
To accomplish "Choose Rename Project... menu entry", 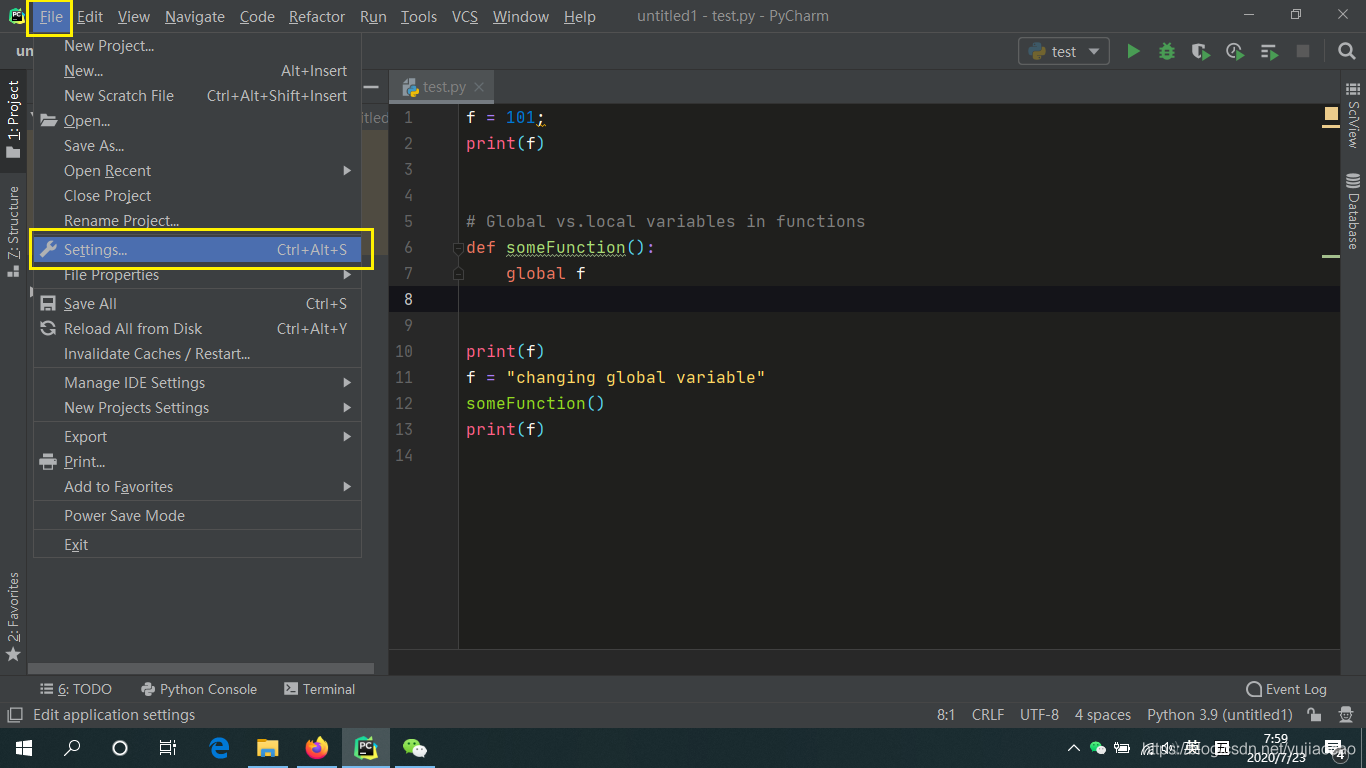I will 198,221.
